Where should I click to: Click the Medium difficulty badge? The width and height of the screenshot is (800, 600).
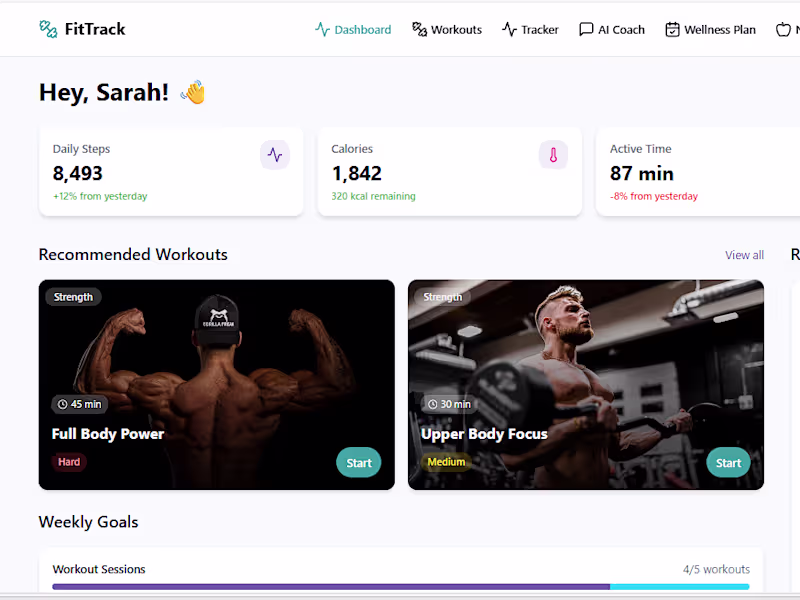click(x=446, y=462)
